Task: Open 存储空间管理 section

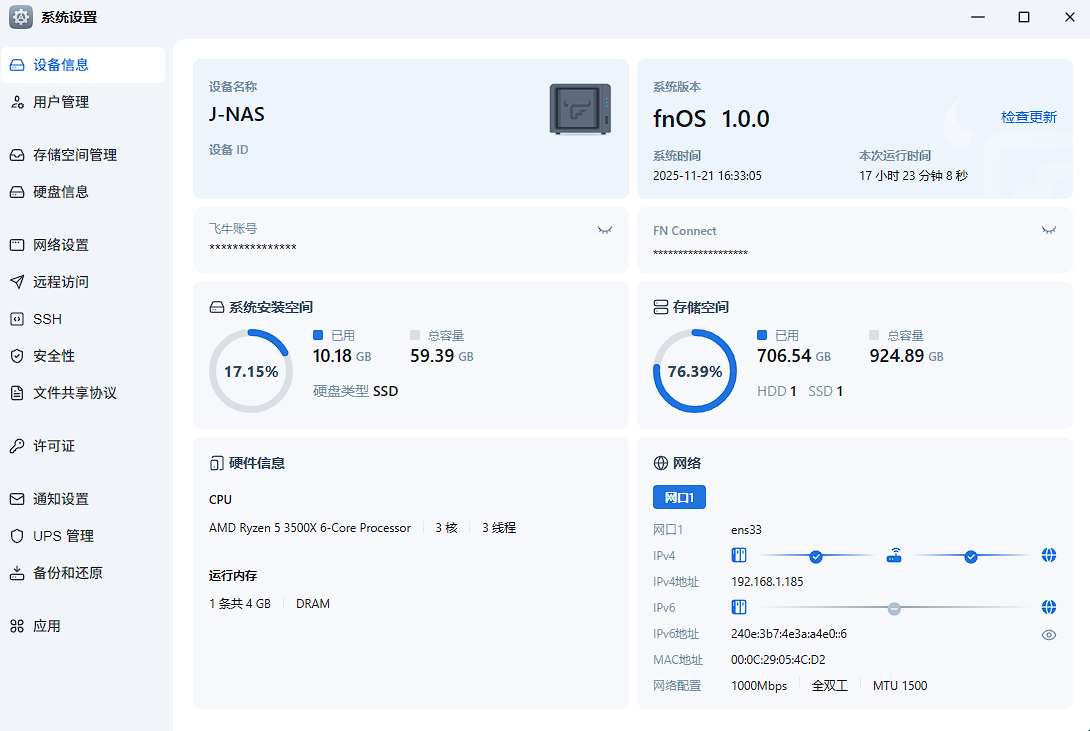Action: (x=75, y=155)
